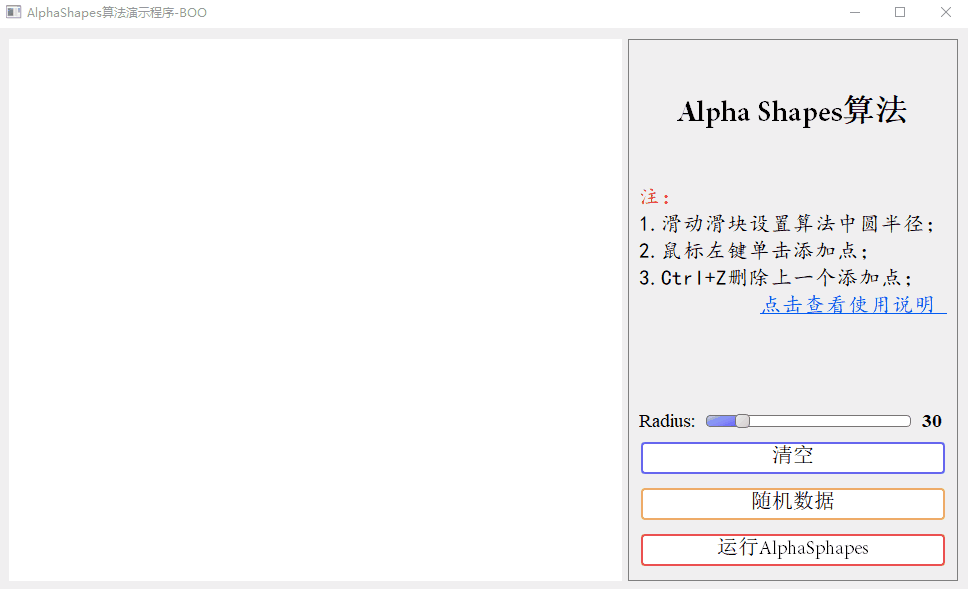968x589 pixels.
Task: Clear all points with the 清空 button
Action: click(x=793, y=457)
